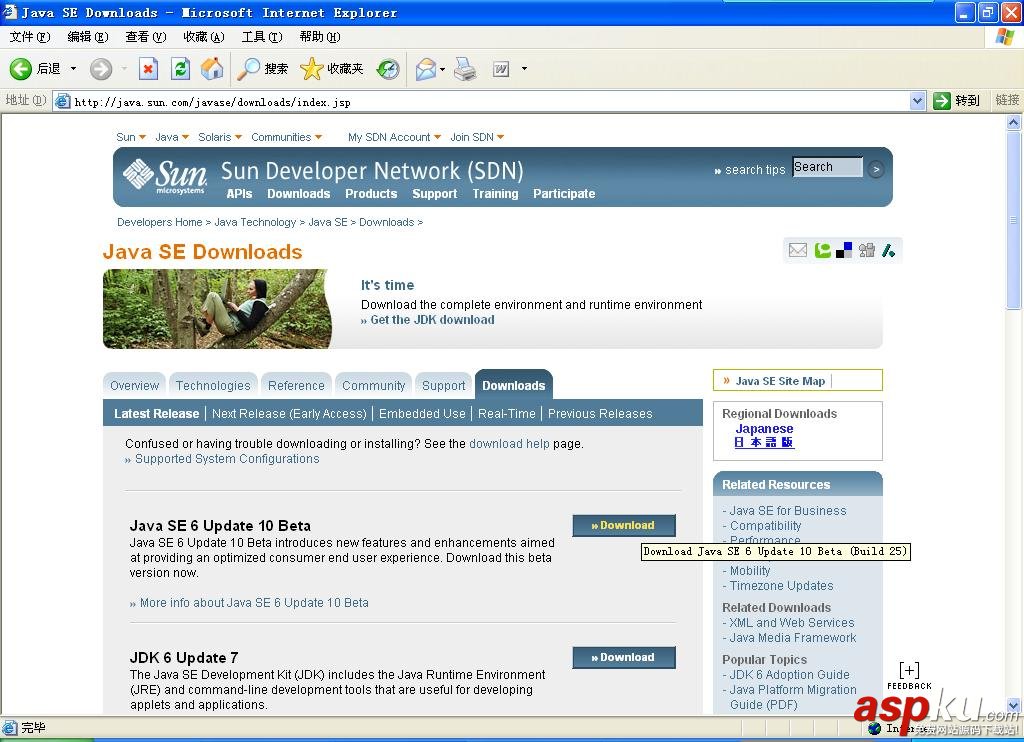Switch to the Community tab
This screenshot has width=1024, height=742.
click(x=374, y=385)
